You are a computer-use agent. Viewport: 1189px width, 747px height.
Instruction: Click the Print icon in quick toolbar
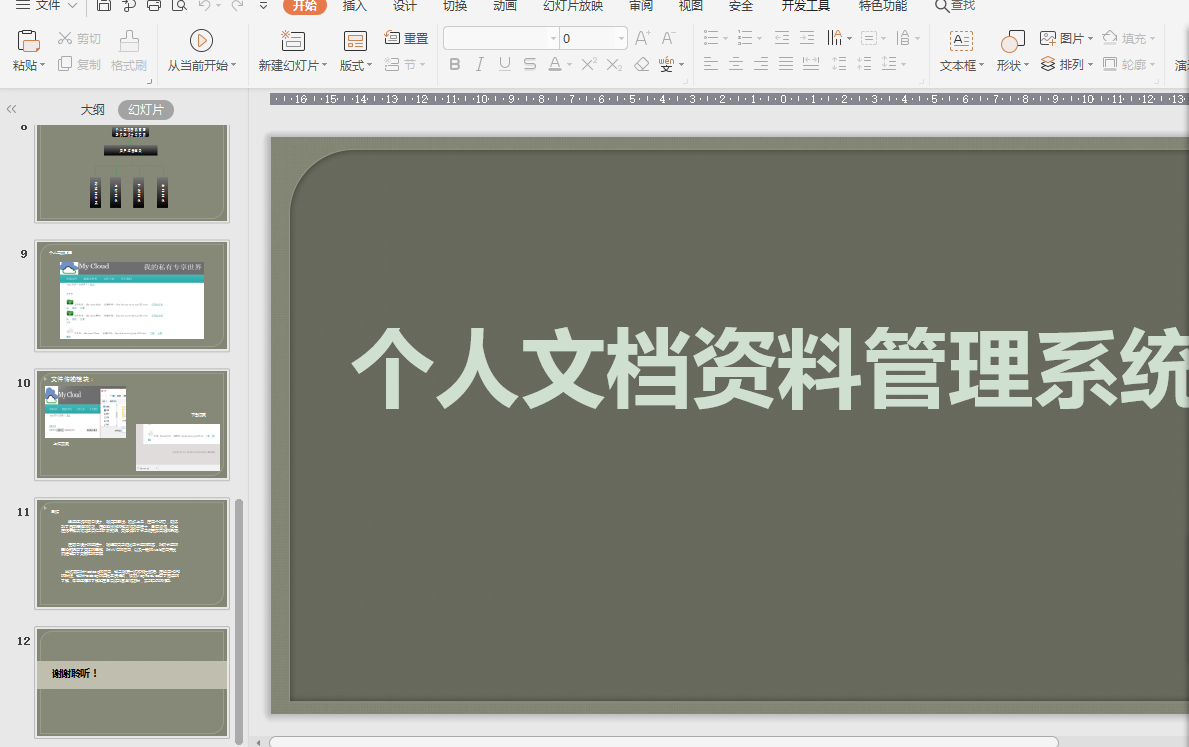point(153,5)
